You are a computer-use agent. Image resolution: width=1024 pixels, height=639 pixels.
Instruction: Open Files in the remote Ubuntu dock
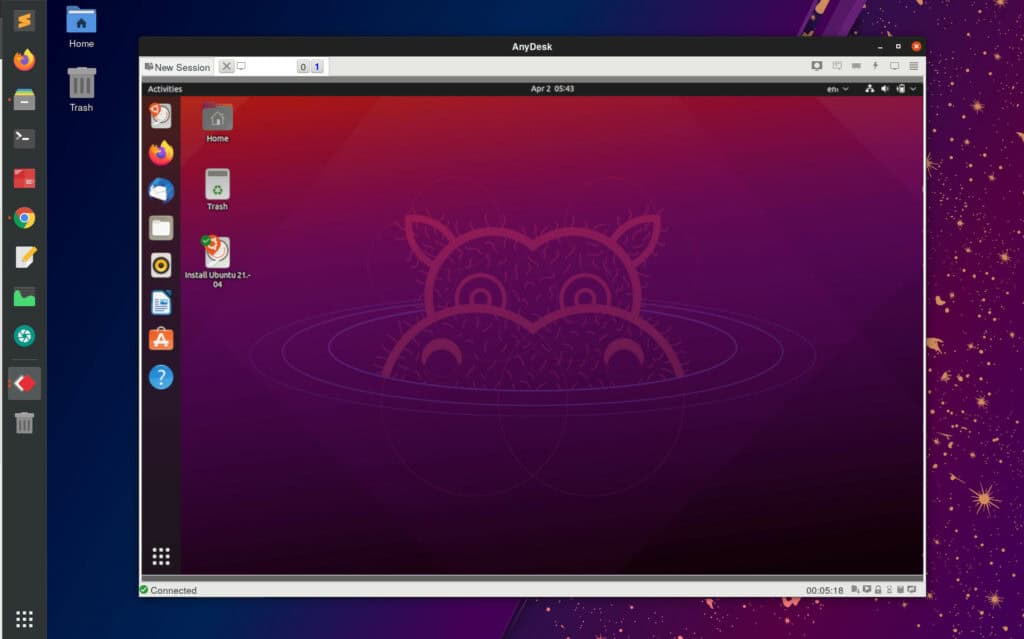(x=161, y=228)
